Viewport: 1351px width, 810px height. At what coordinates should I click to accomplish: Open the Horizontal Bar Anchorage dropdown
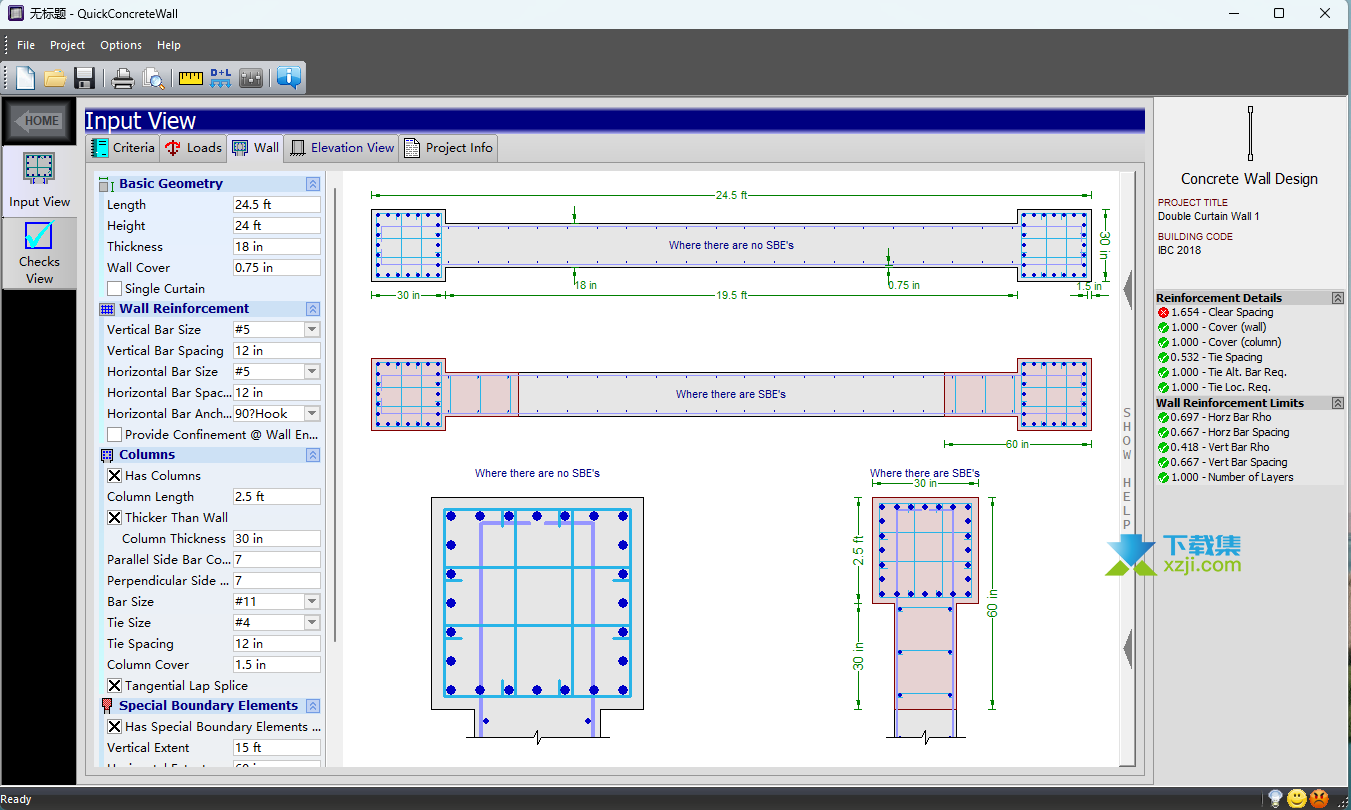coord(312,414)
